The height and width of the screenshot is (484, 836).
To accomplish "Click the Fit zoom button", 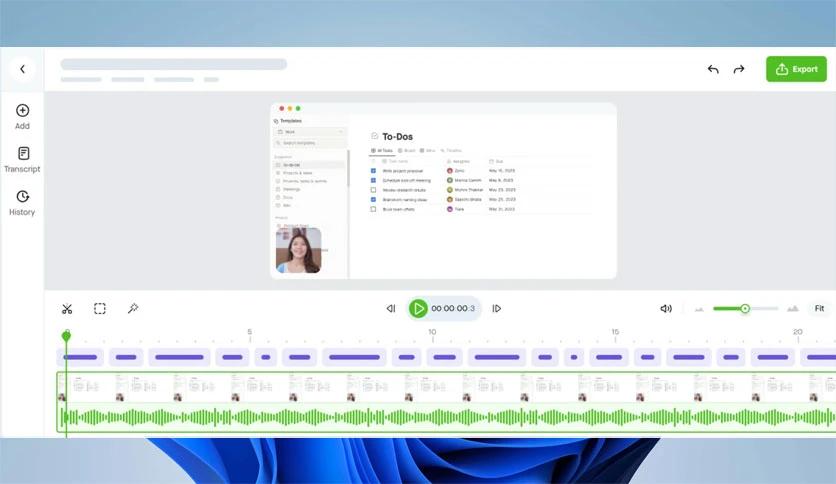I will (819, 309).
